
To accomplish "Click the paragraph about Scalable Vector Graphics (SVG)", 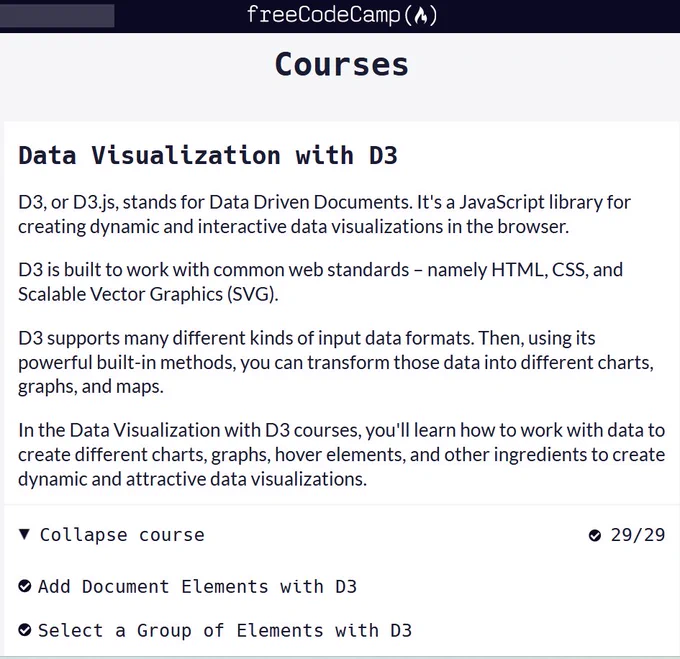I will (320, 282).
